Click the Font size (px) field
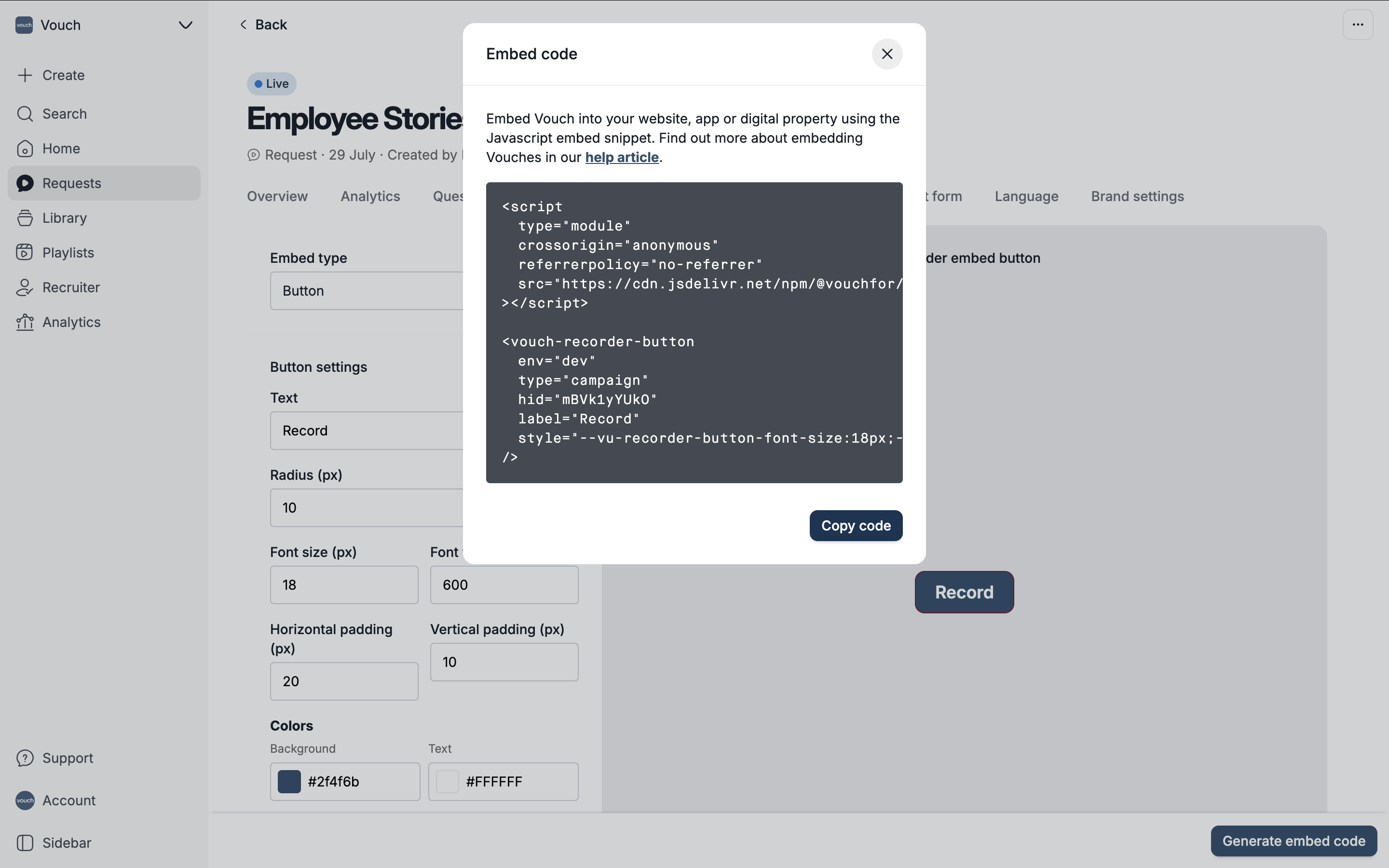 pos(344,585)
